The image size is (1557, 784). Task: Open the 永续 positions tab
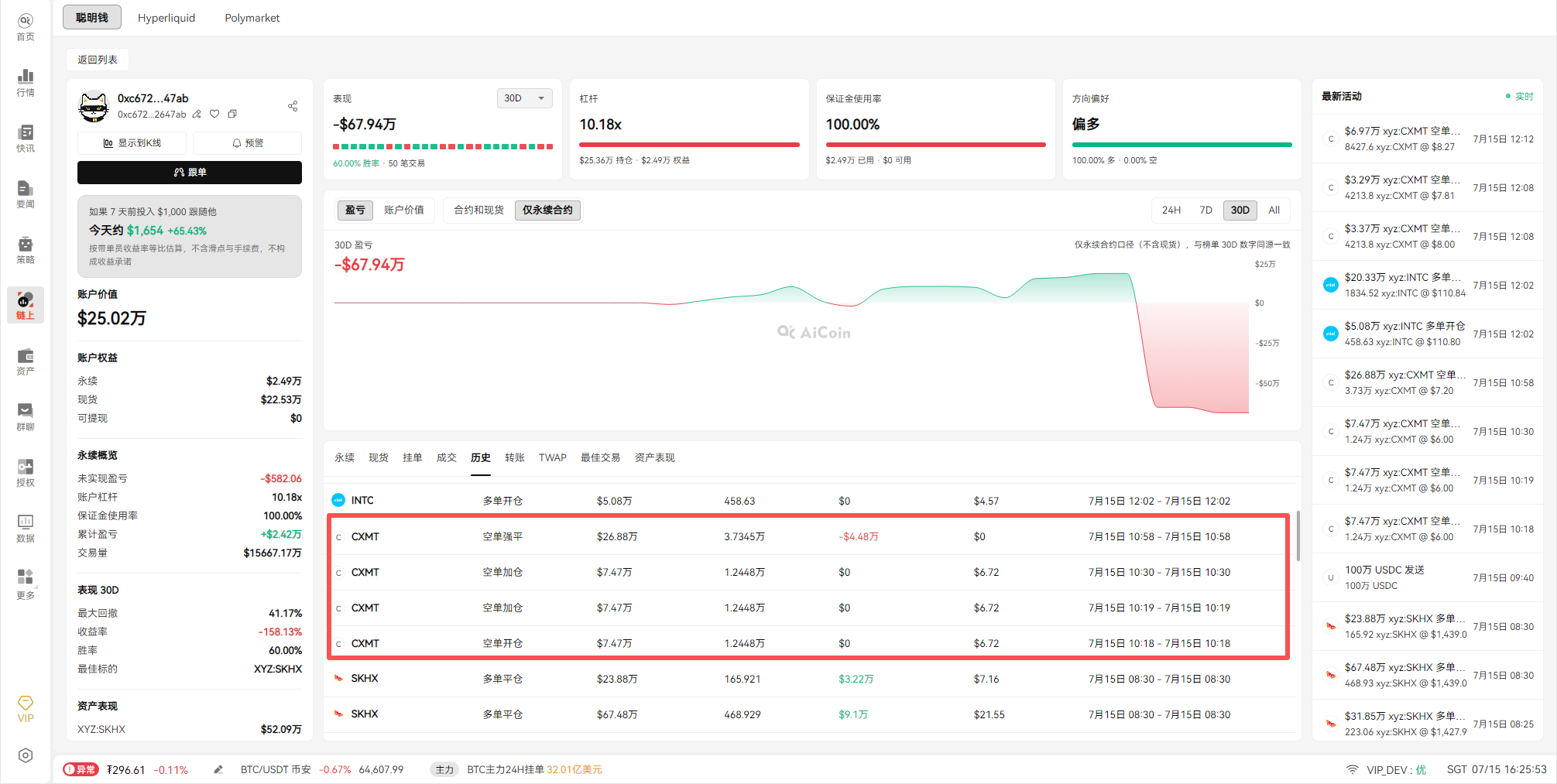(345, 457)
